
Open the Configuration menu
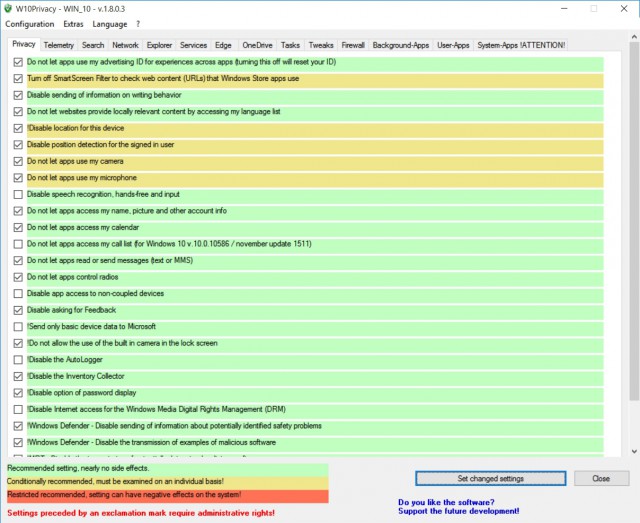[29, 24]
